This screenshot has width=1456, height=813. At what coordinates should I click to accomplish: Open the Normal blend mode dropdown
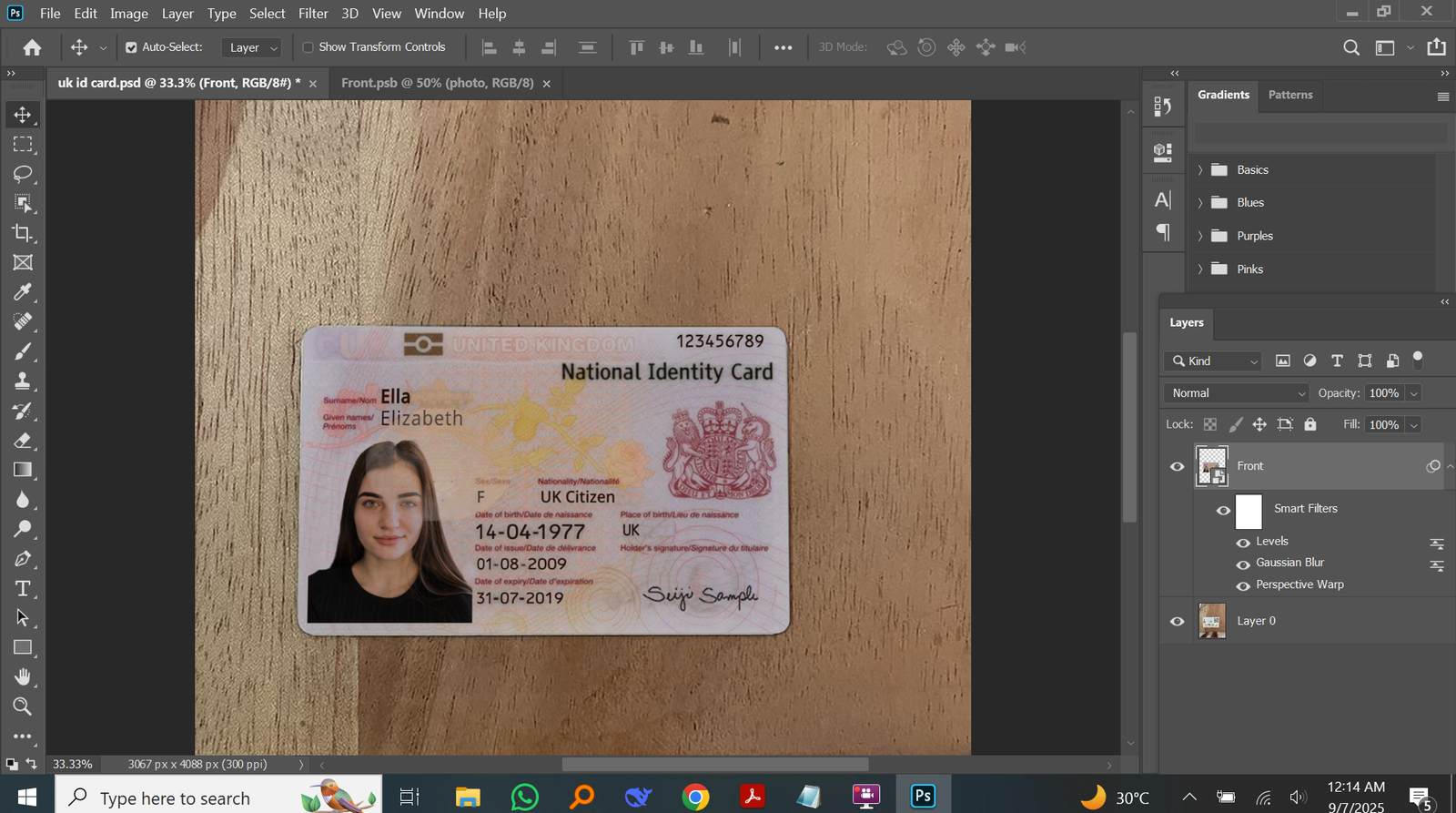[1237, 393]
